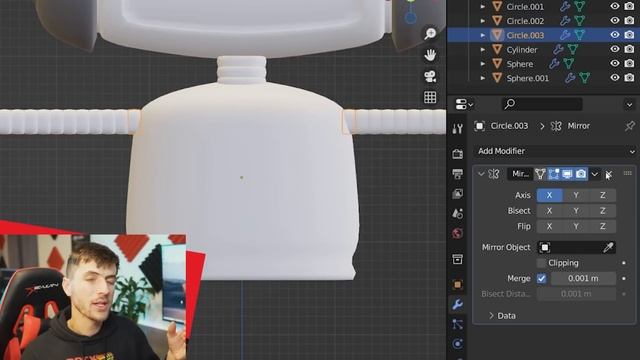Open the Object properties tab icon
This screenshot has height=360, width=640.
pos(458,284)
